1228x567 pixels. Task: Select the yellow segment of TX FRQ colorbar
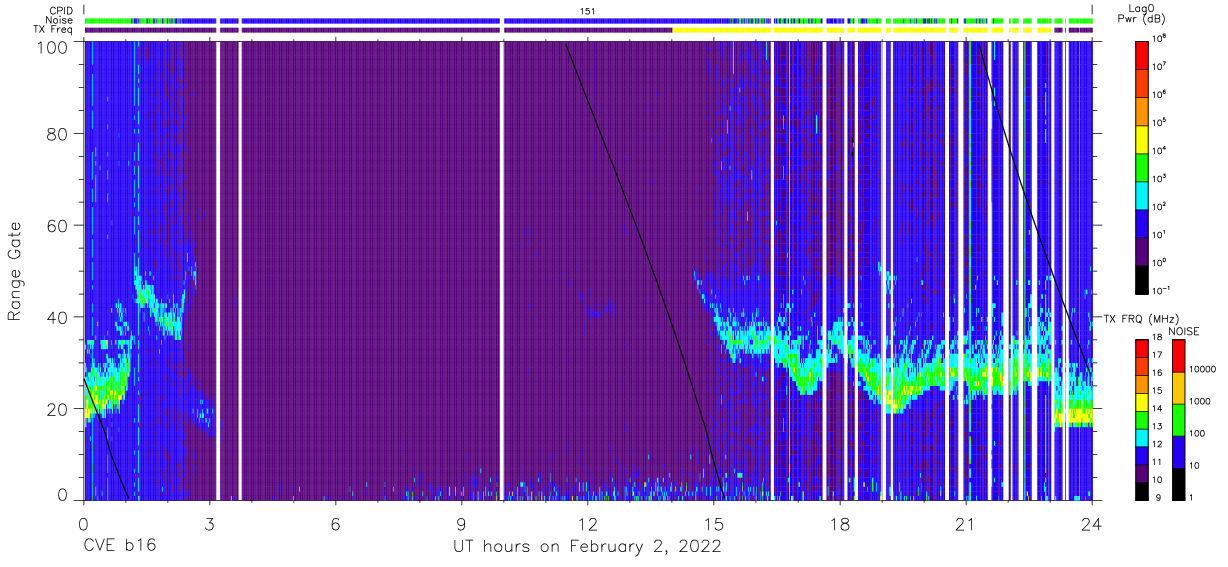1143,400
